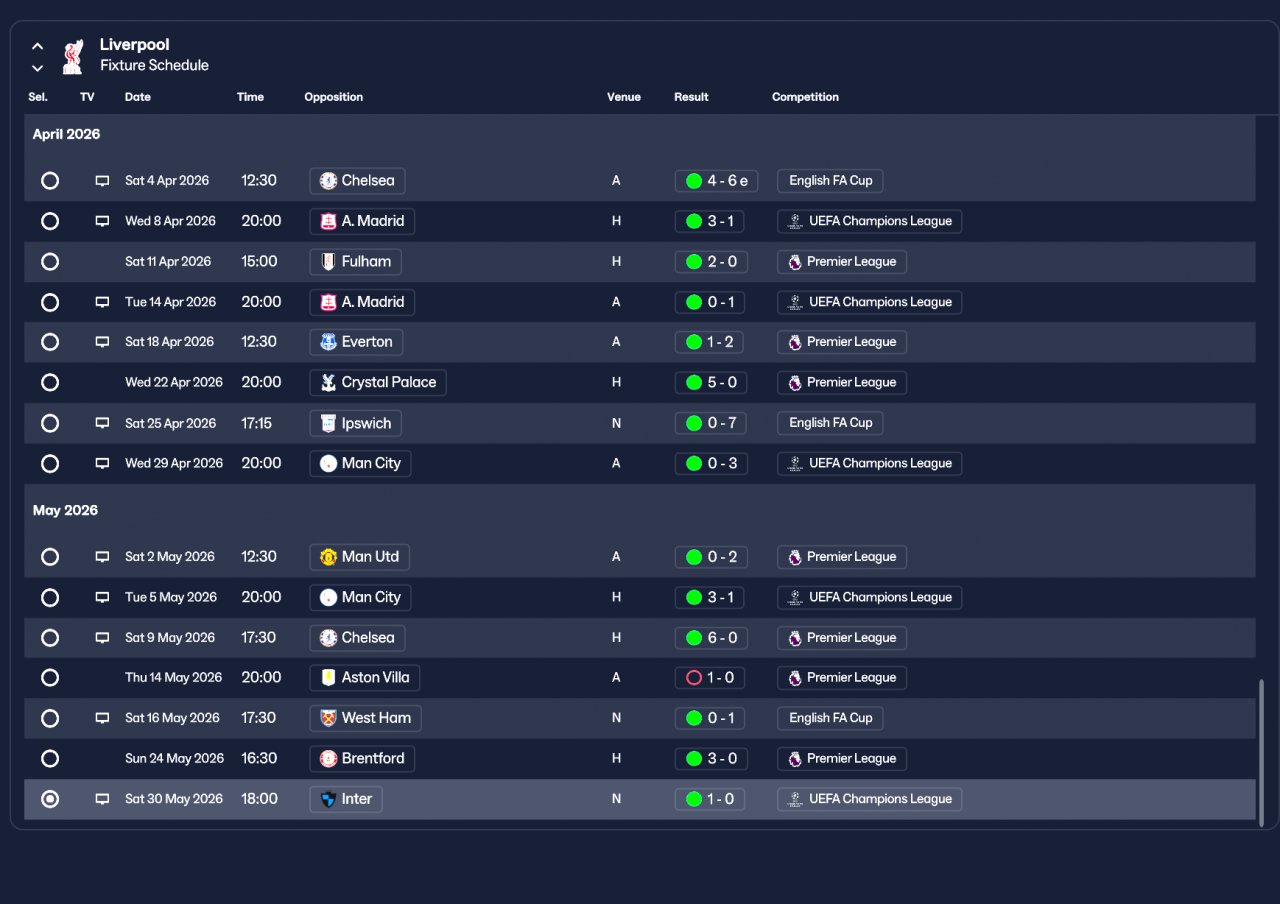
Task: Open English FA Cup tag in West Ham row
Action: coord(830,718)
